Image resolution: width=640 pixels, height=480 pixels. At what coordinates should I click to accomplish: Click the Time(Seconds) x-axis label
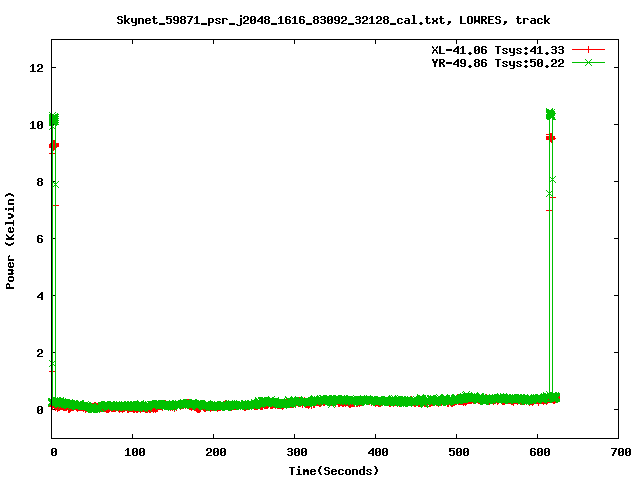click(x=333, y=471)
